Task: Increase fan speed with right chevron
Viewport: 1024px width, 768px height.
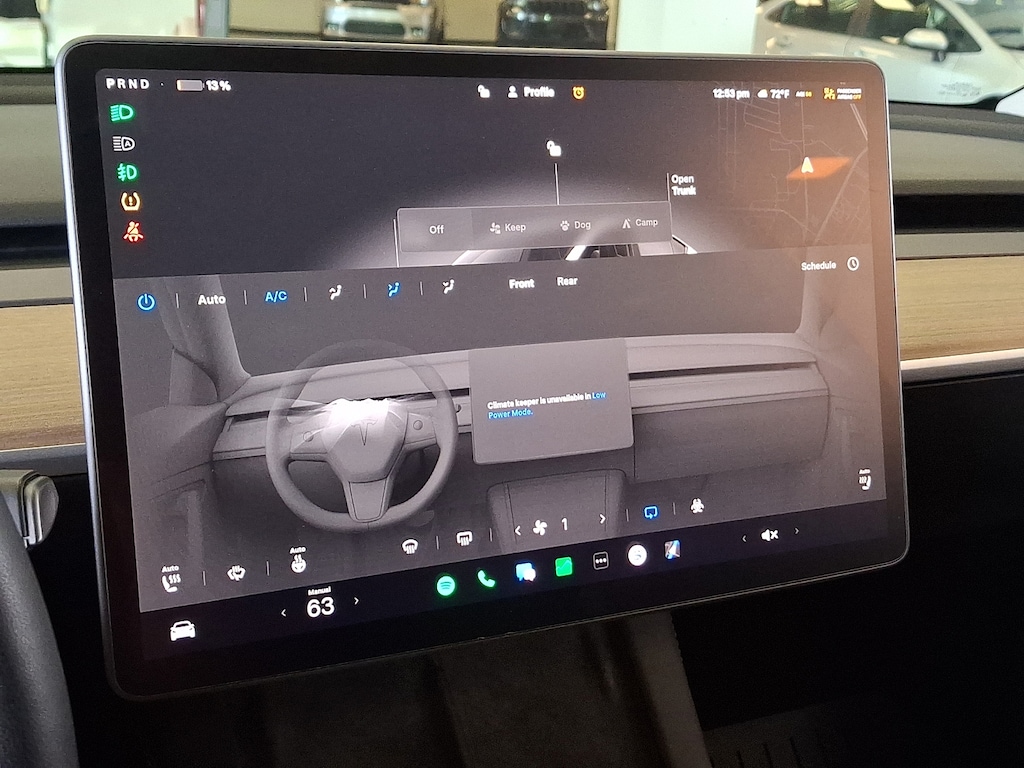Action: (x=602, y=519)
